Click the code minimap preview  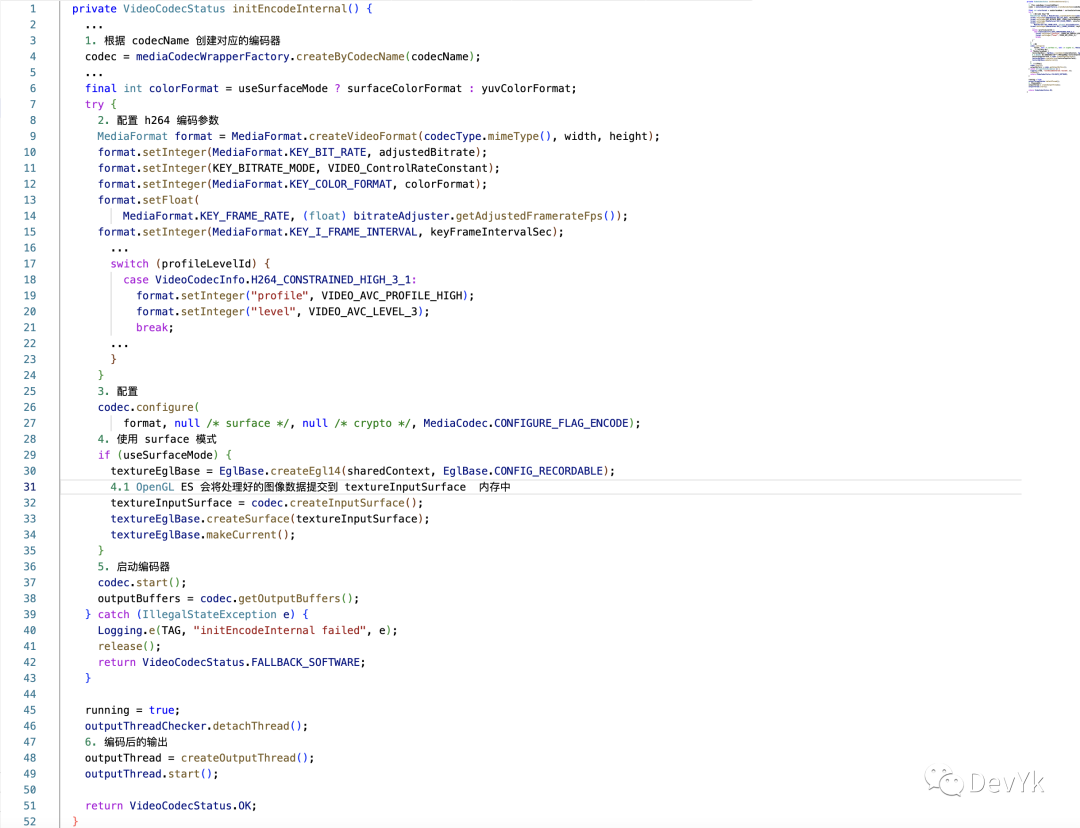point(1051,48)
